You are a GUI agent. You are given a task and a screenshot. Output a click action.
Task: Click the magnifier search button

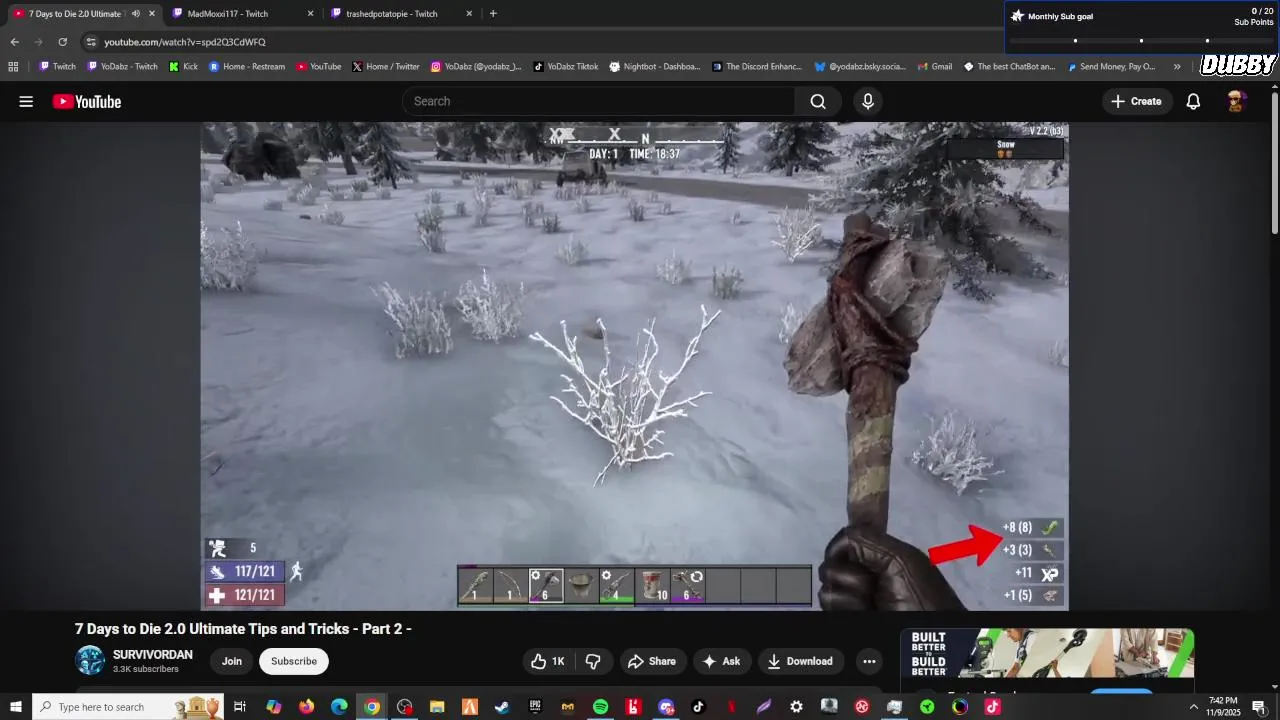pos(818,101)
